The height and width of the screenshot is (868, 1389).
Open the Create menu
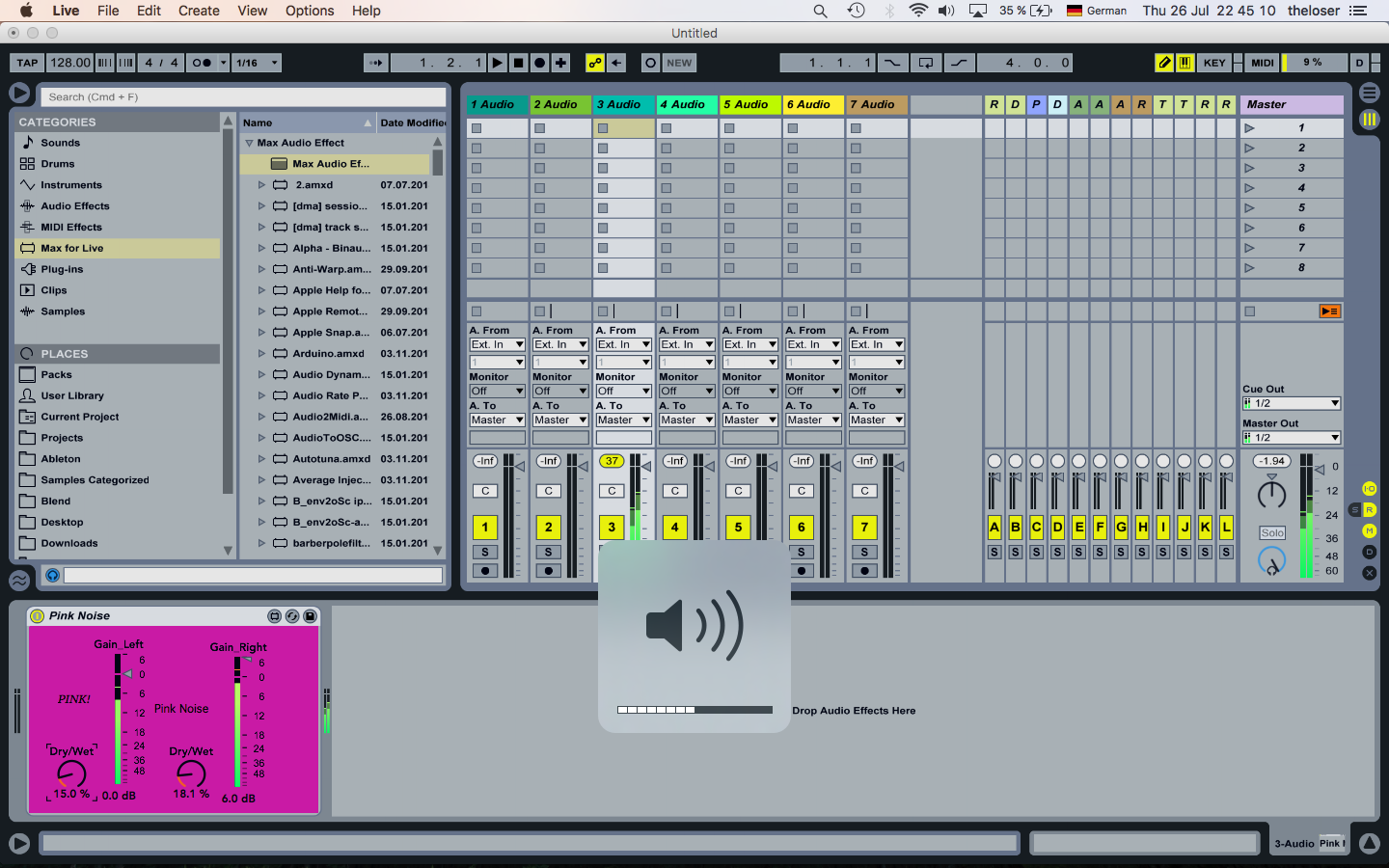pos(199,11)
